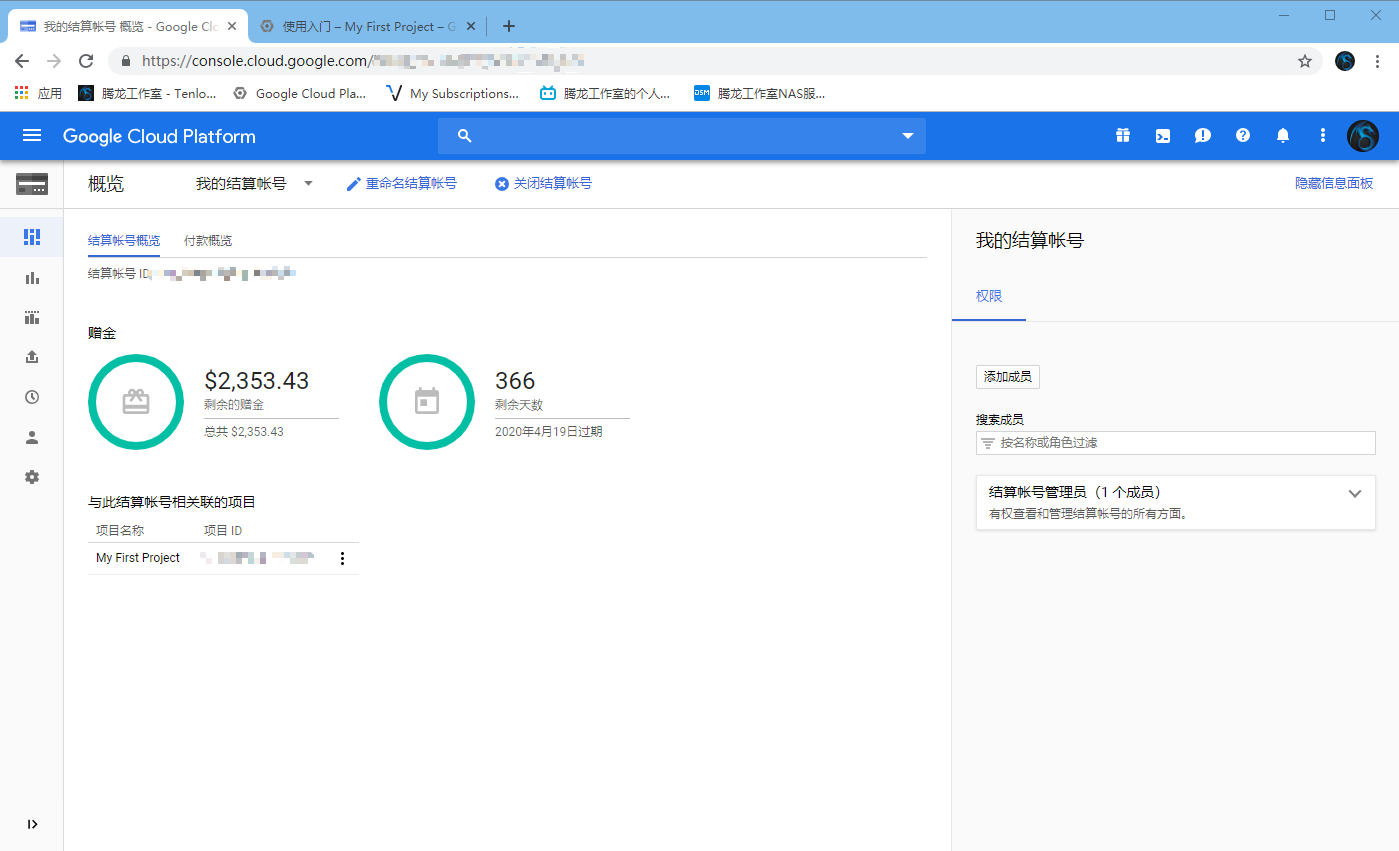Screen dimensions: 1399x851
Task: Open the Reports bar chart sidebar icon
Action: pyautogui.click(x=32, y=278)
